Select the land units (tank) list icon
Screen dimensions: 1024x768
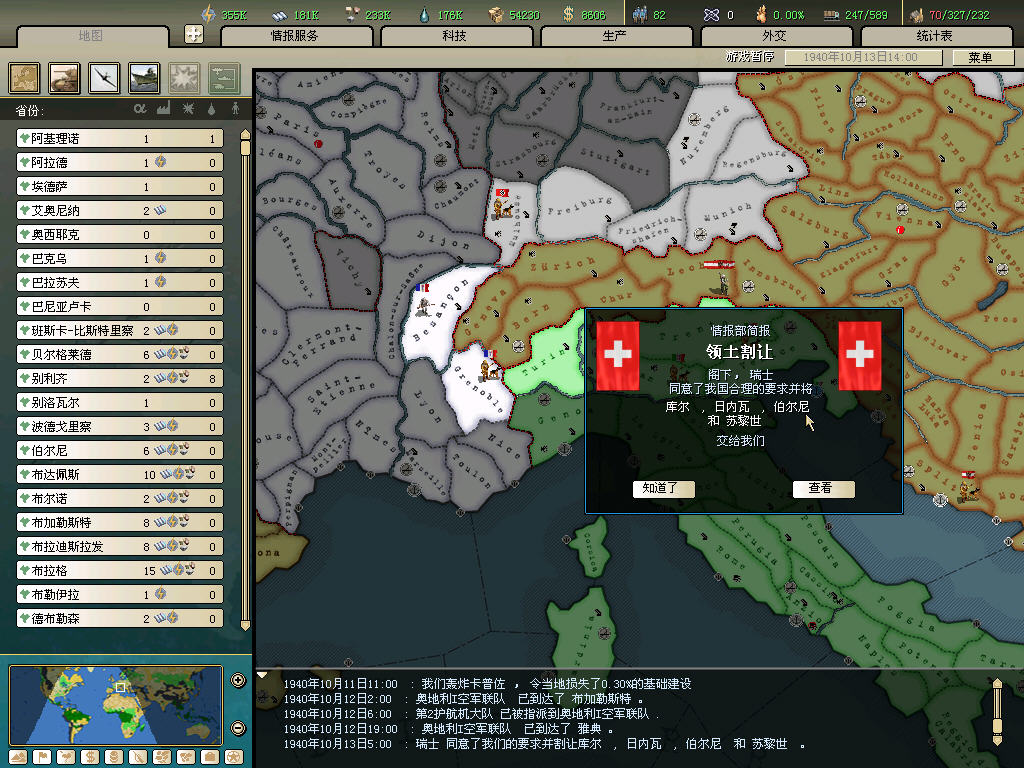(x=65, y=78)
